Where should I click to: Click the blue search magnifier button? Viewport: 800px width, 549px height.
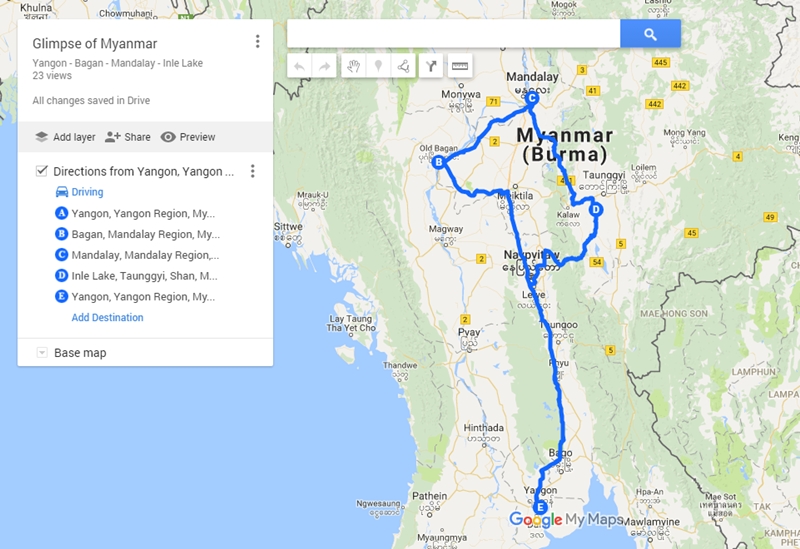[650, 34]
